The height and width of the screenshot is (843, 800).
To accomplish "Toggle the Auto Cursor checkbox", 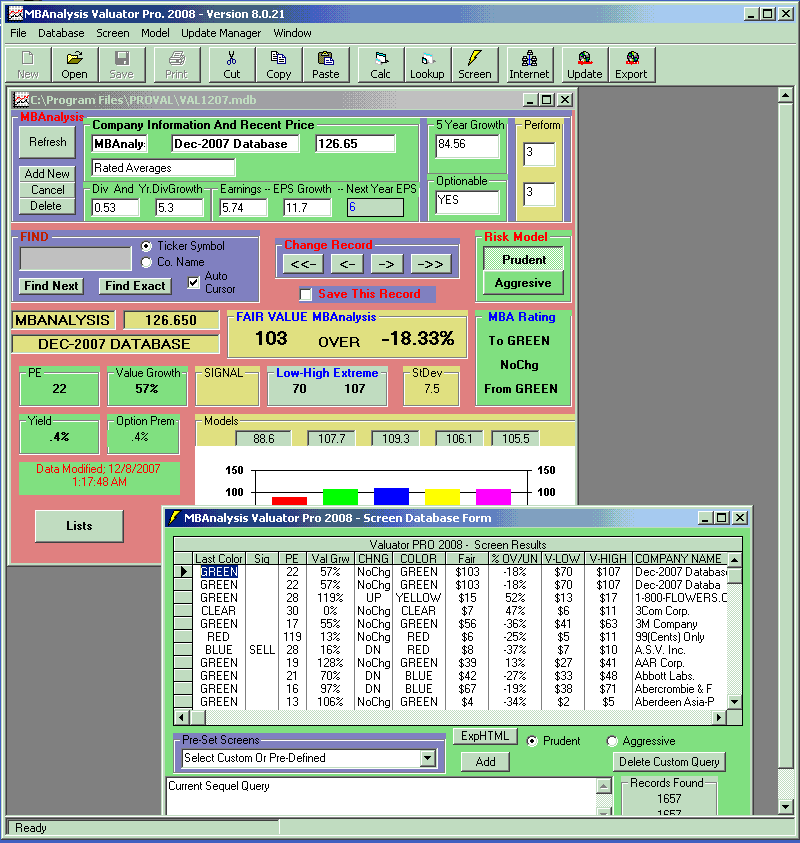I will pos(194,283).
